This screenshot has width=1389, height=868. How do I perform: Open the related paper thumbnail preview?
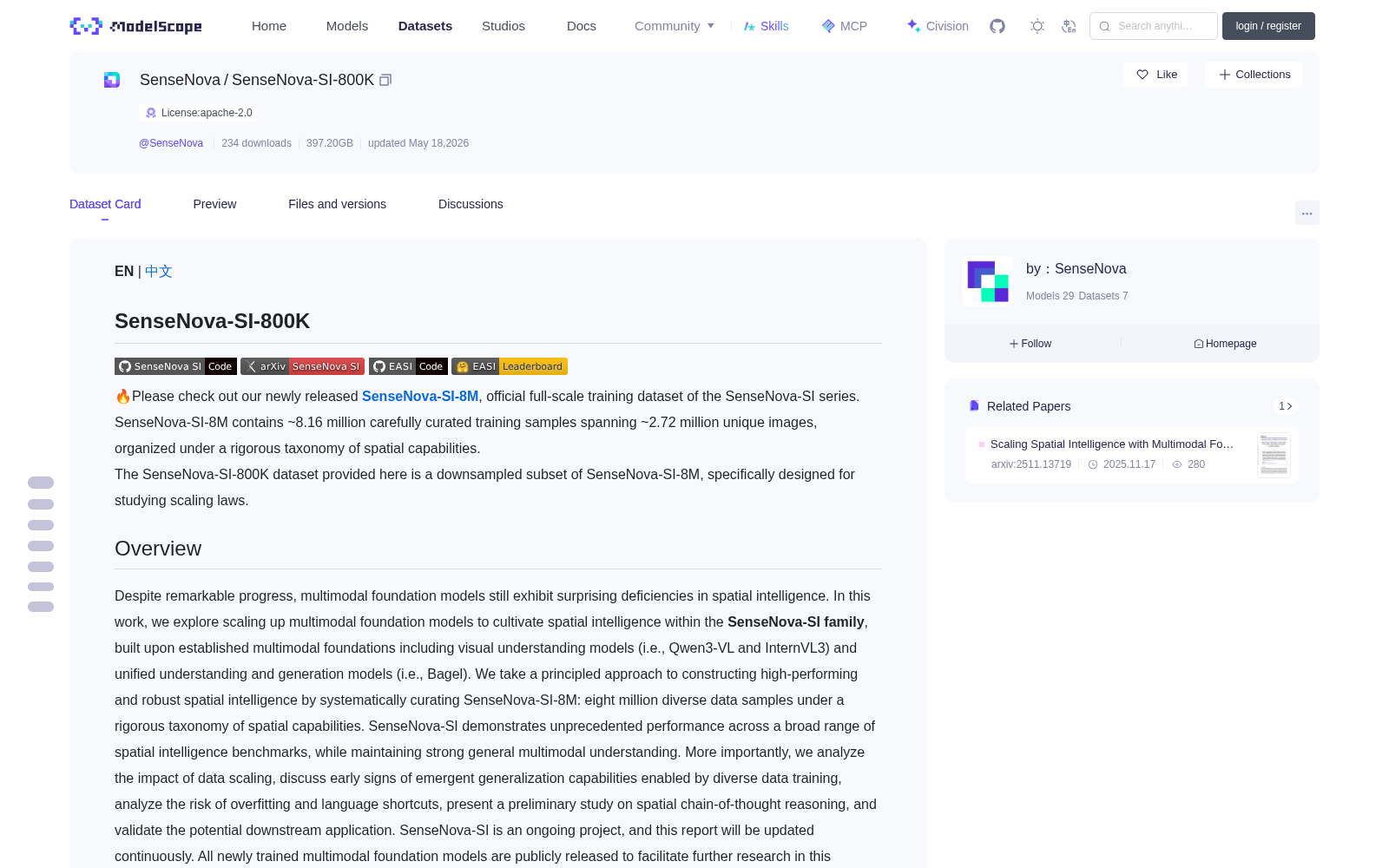click(x=1274, y=454)
